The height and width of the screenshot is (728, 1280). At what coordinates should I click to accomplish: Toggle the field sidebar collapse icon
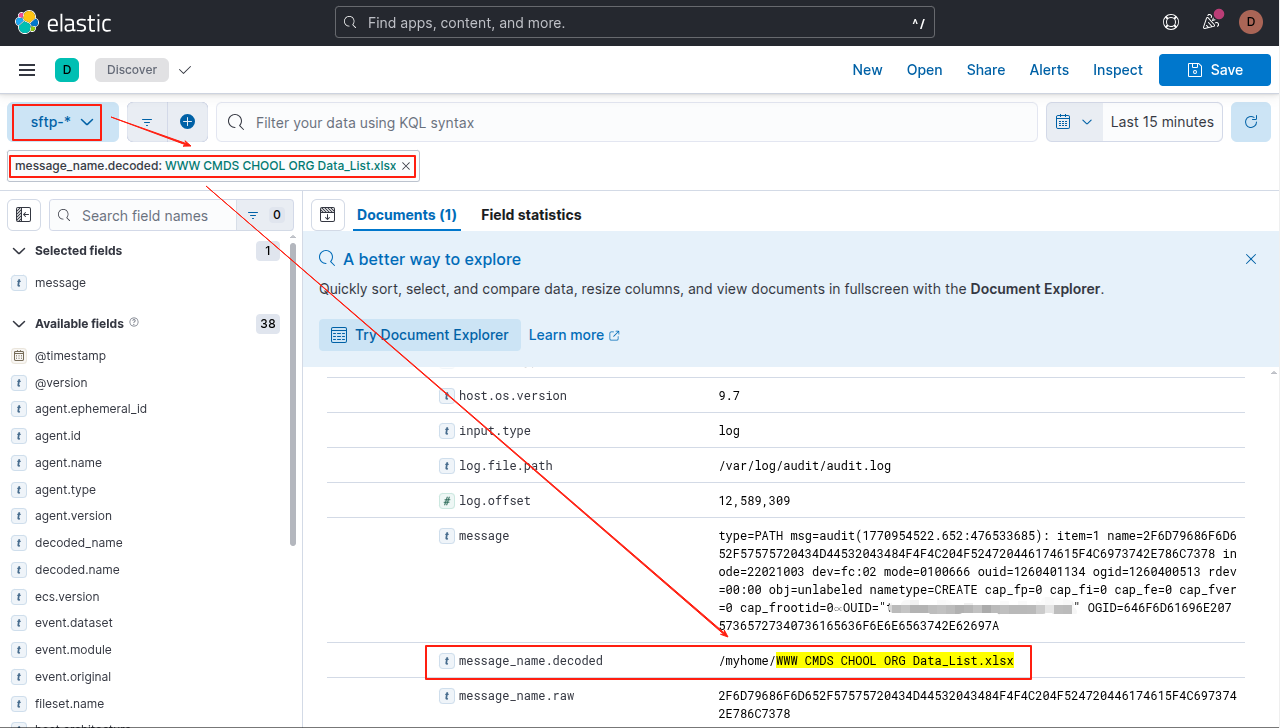24,215
